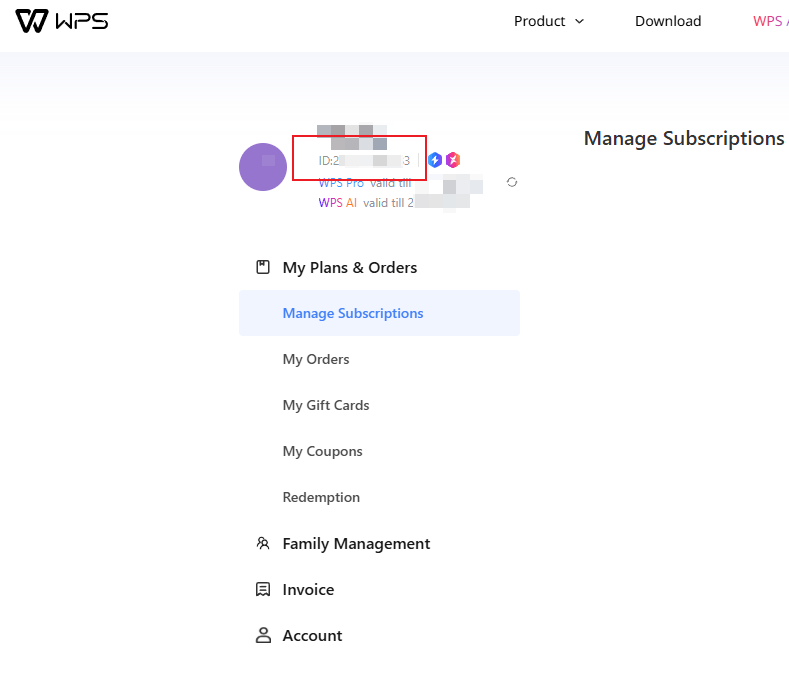Viewport: 789px width, 689px height.
Task: Click the Account person icon
Action: pyautogui.click(x=263, y=635)
